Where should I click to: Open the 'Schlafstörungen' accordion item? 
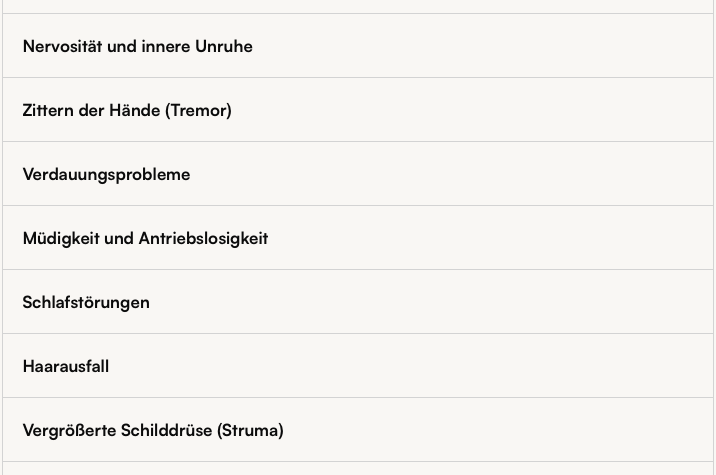coord(358,302)
